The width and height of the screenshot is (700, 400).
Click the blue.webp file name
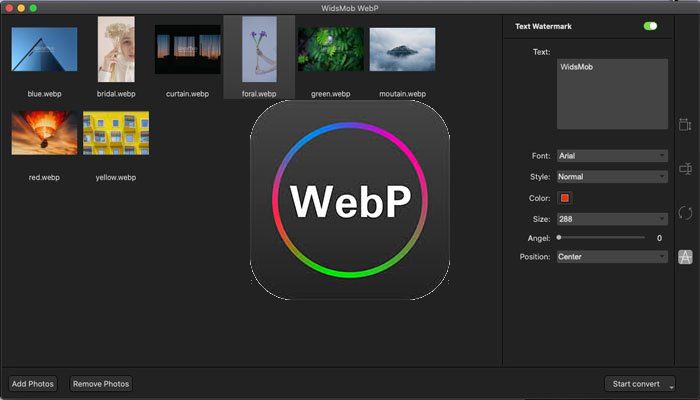click(44, 94)
